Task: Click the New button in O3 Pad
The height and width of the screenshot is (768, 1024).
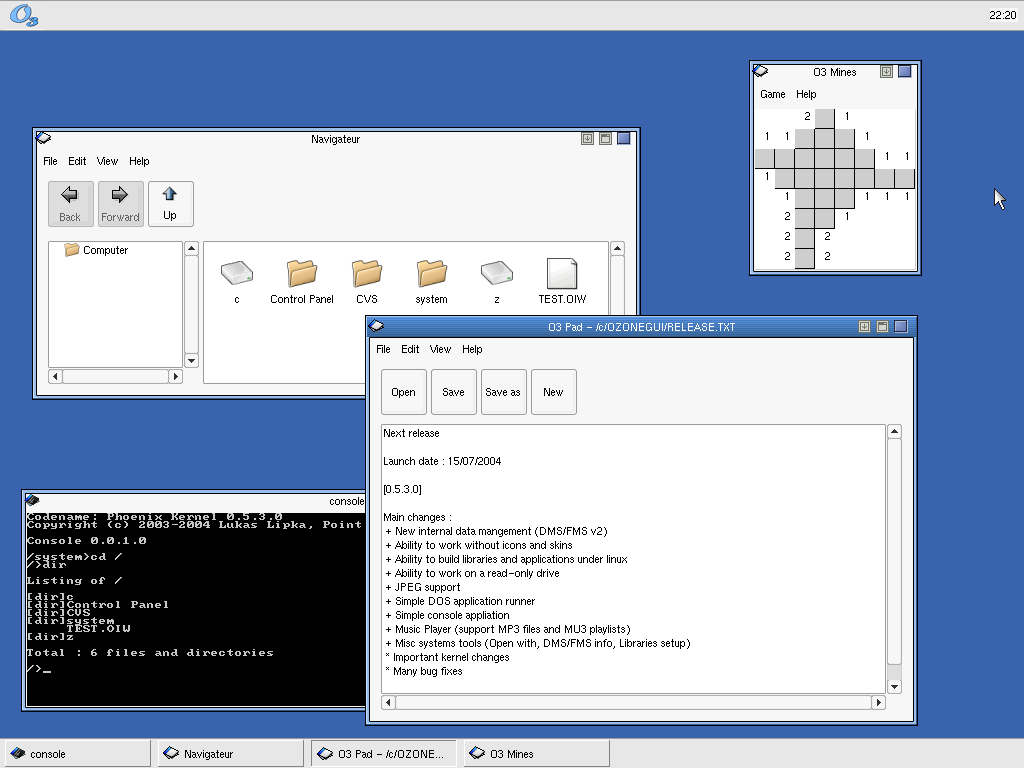Action: pos(553,392)
